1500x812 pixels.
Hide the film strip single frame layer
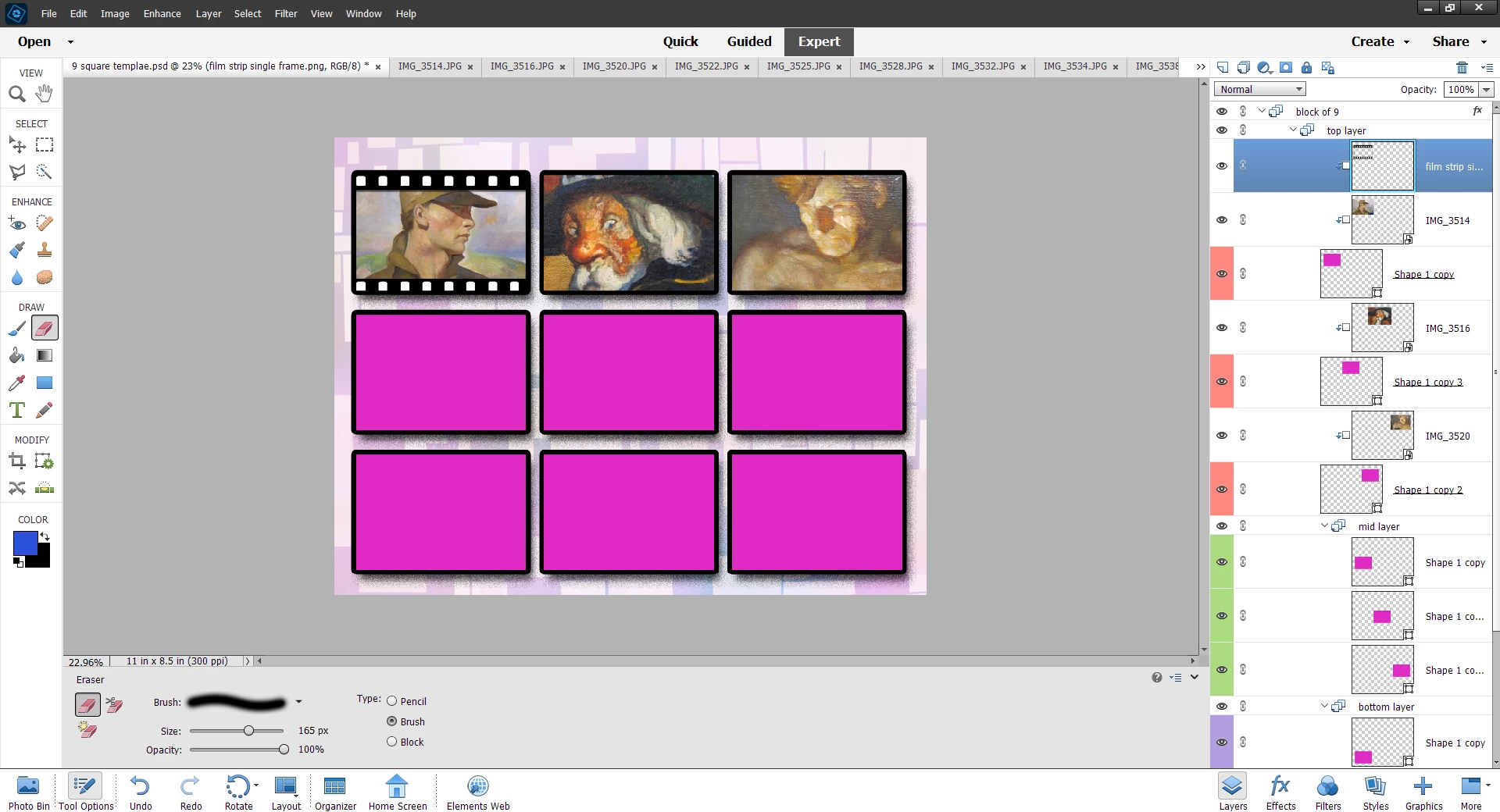1222,166
